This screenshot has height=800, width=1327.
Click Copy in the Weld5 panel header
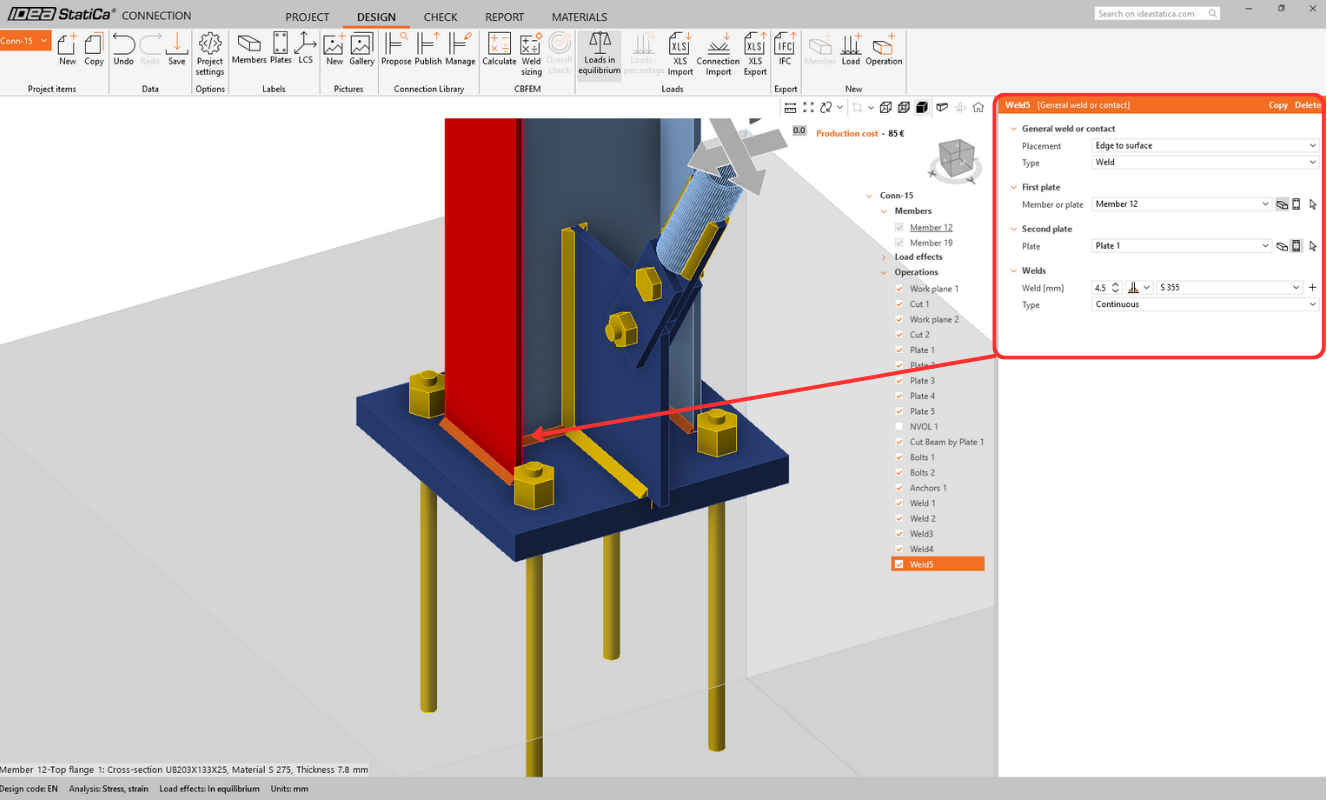tap(1278, 105)
